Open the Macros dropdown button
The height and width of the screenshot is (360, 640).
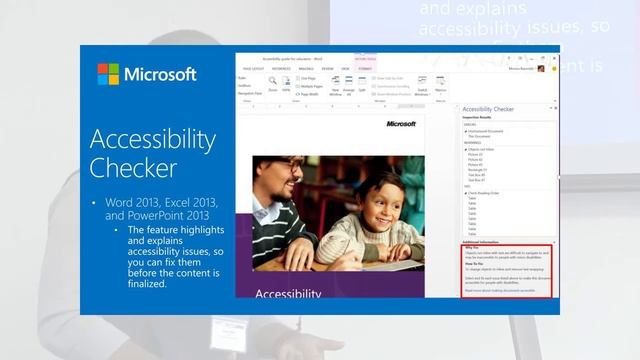440,85
